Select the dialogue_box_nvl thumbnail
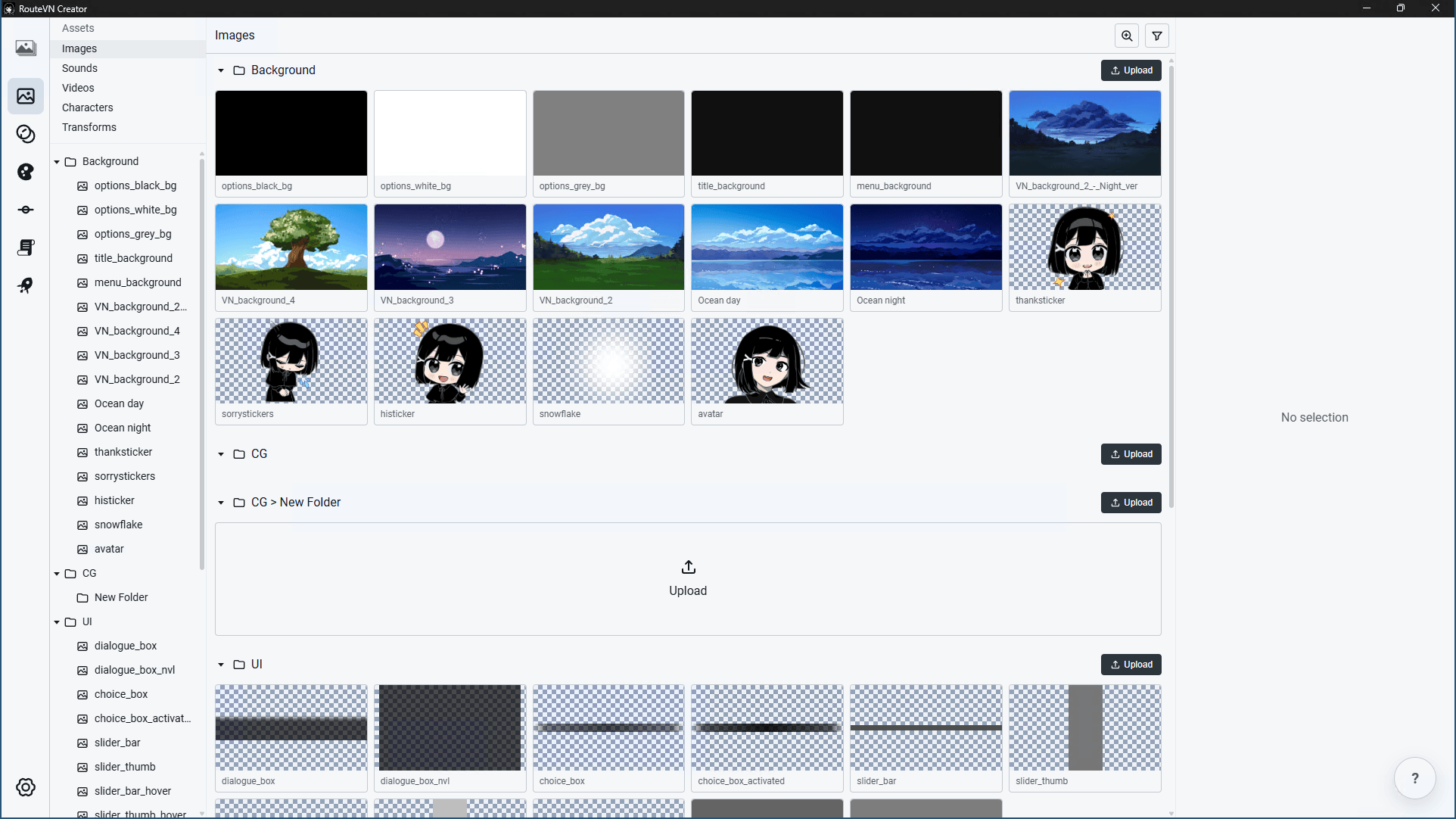The image size is (1456, 819). [x=450, y=738]
